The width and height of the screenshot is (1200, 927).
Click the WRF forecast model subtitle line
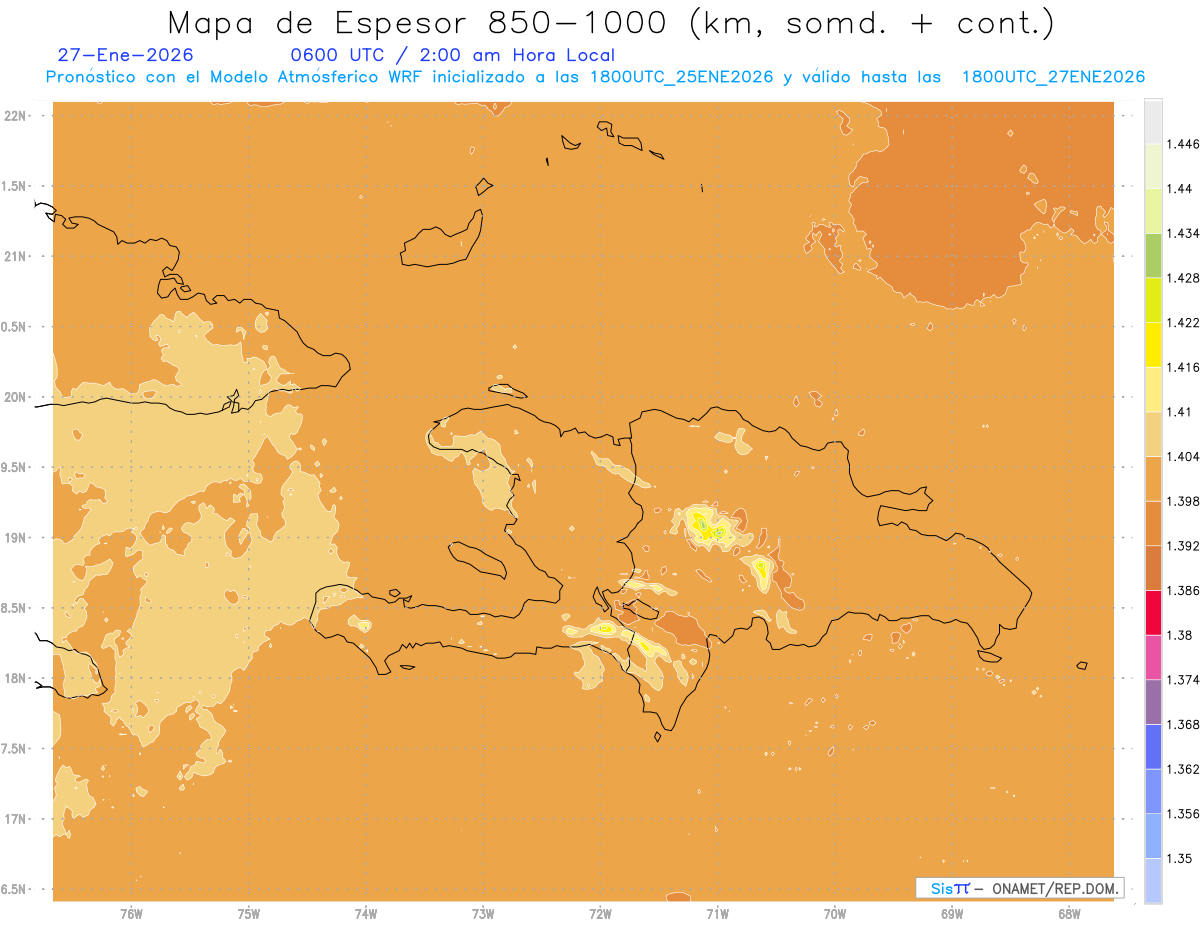click(595, 77)
